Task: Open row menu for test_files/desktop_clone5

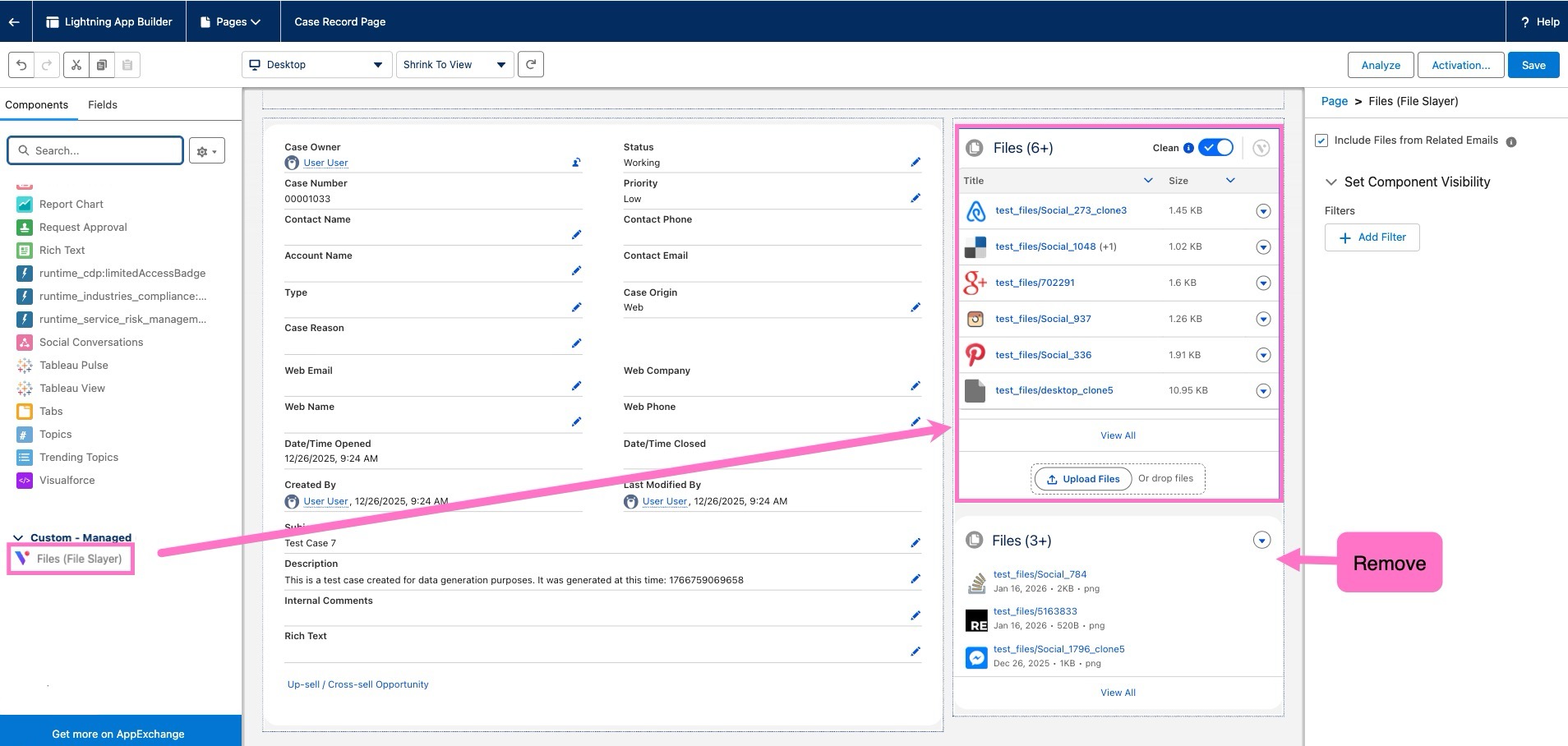Action: 1263,391
